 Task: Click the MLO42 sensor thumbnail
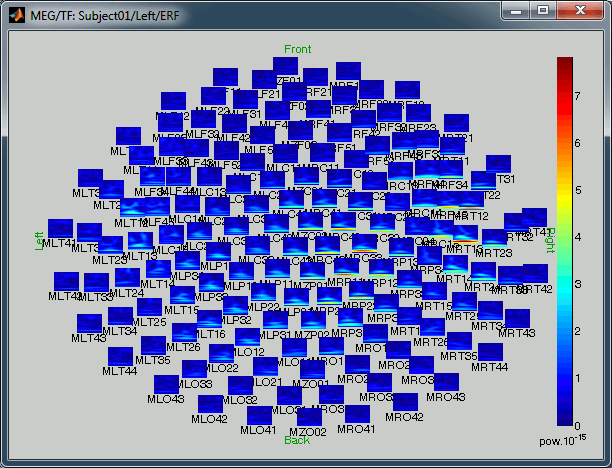point(210,405)
